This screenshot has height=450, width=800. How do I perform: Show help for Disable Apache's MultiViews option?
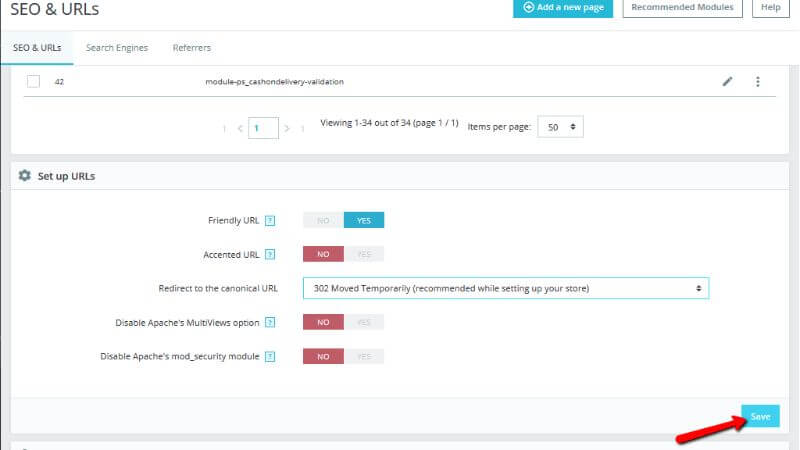tap(270, 322)
